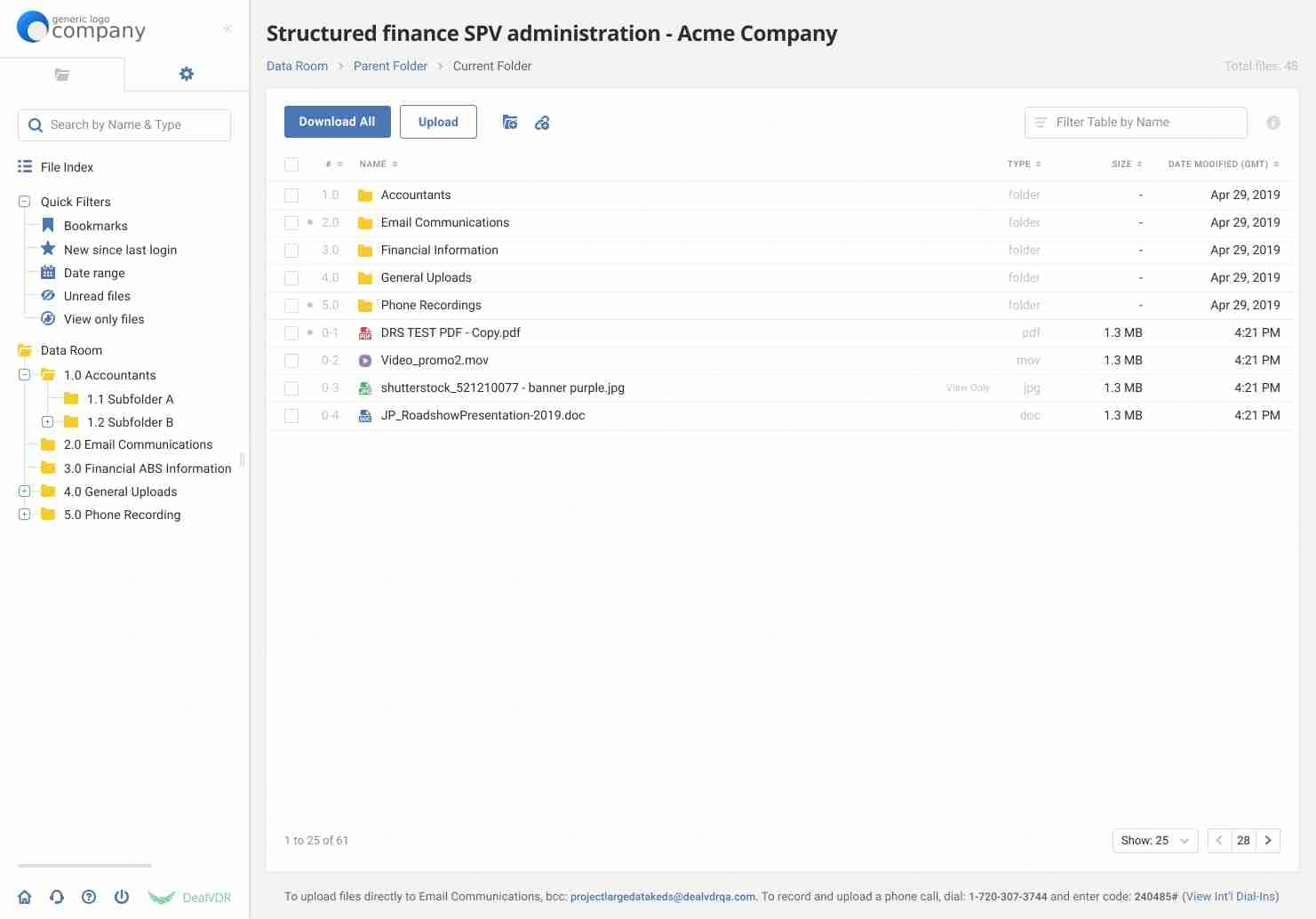Viewport: 1316px width, 919px height.
Task: Click the power logout icon
Action: (122, 897)
